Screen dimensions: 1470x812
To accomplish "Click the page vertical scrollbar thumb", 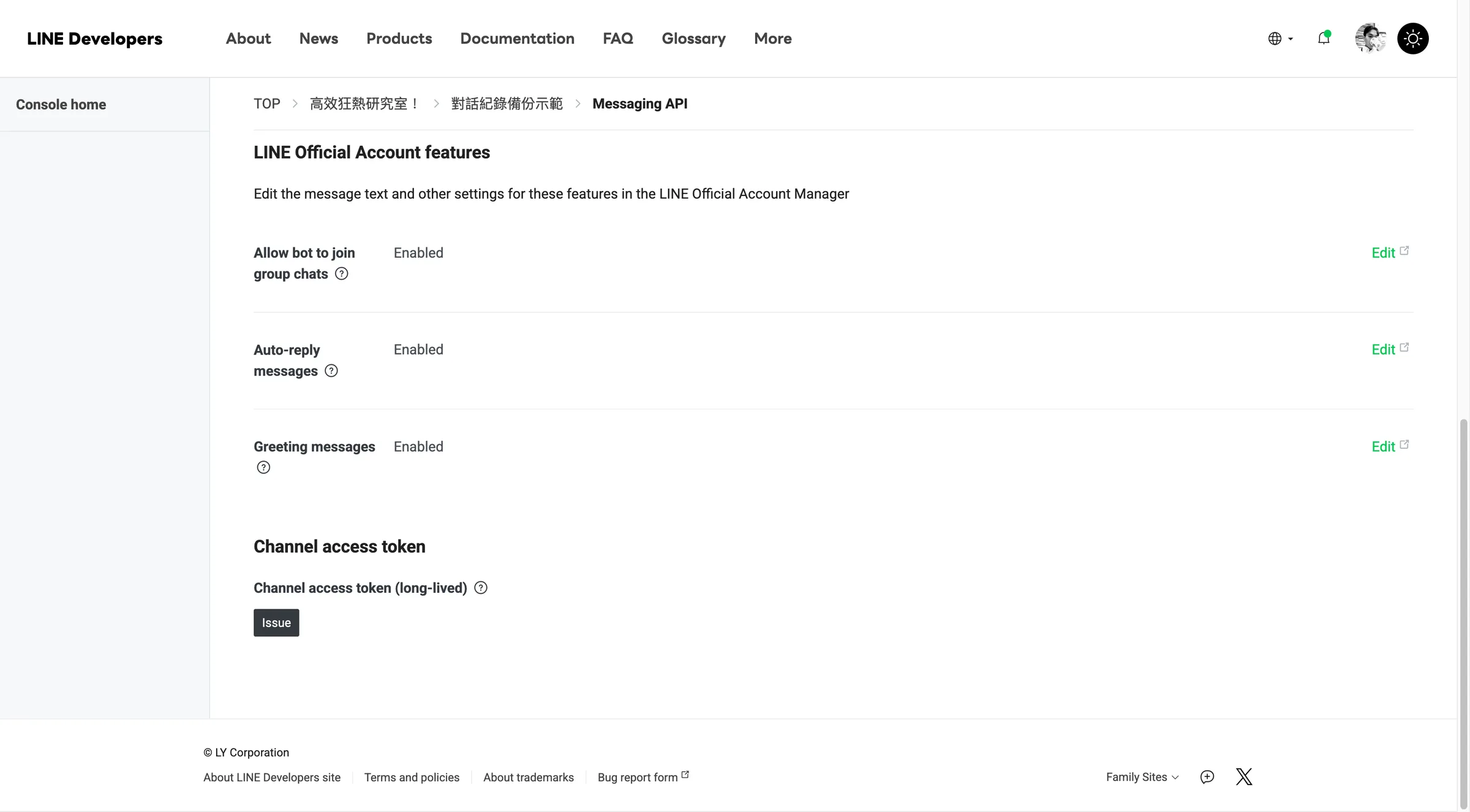I will [1464, 614].
